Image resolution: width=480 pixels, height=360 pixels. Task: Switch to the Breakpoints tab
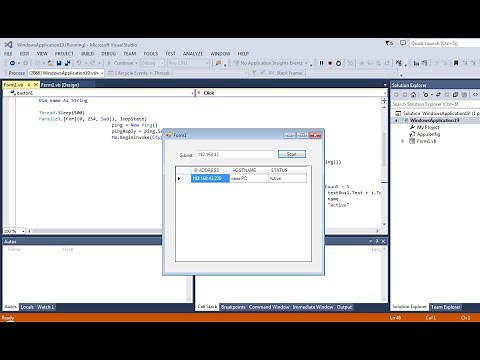click(233, 307)
